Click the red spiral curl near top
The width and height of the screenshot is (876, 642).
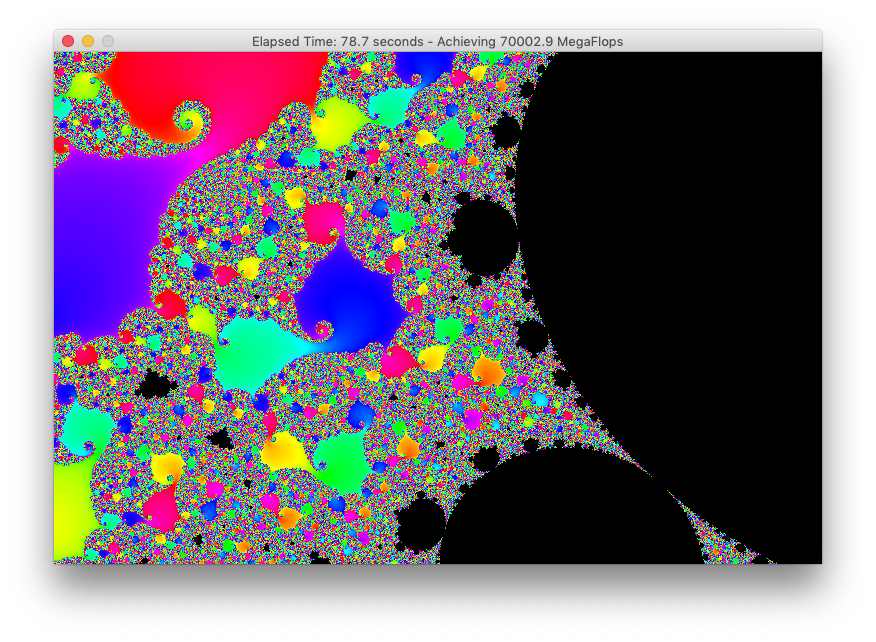188,124
